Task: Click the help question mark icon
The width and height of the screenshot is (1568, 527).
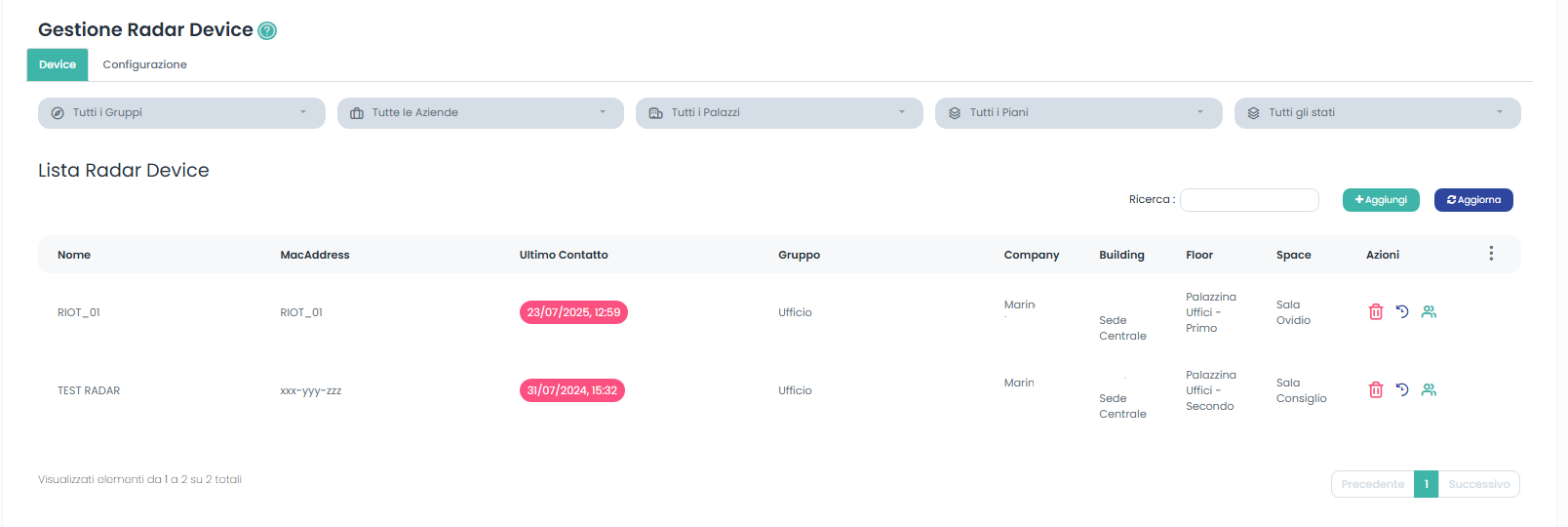Action: click(267, 31)
